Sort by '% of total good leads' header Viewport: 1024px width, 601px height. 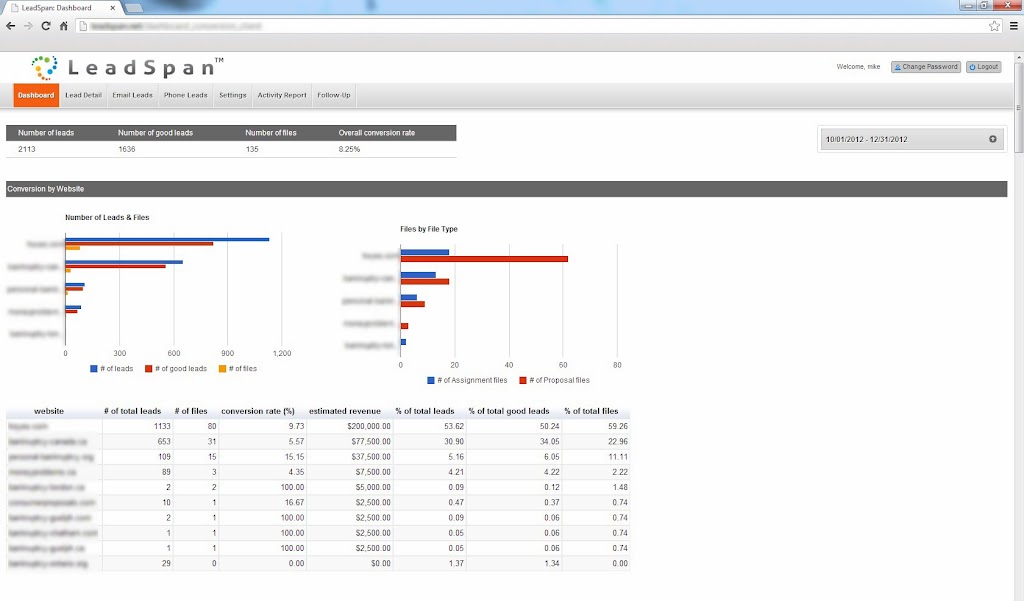tap(509, 412)
